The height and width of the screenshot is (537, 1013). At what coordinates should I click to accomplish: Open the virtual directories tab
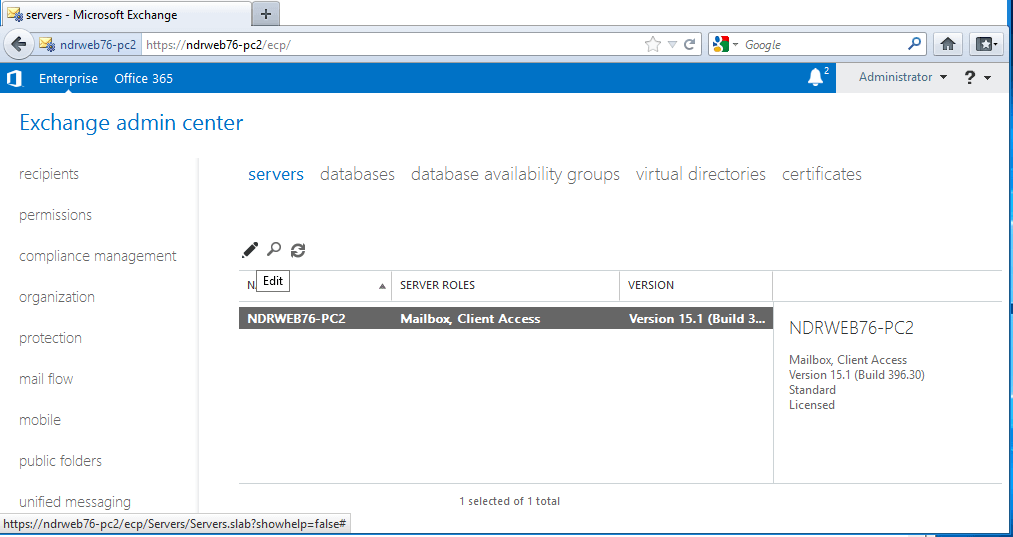(701, 174)
